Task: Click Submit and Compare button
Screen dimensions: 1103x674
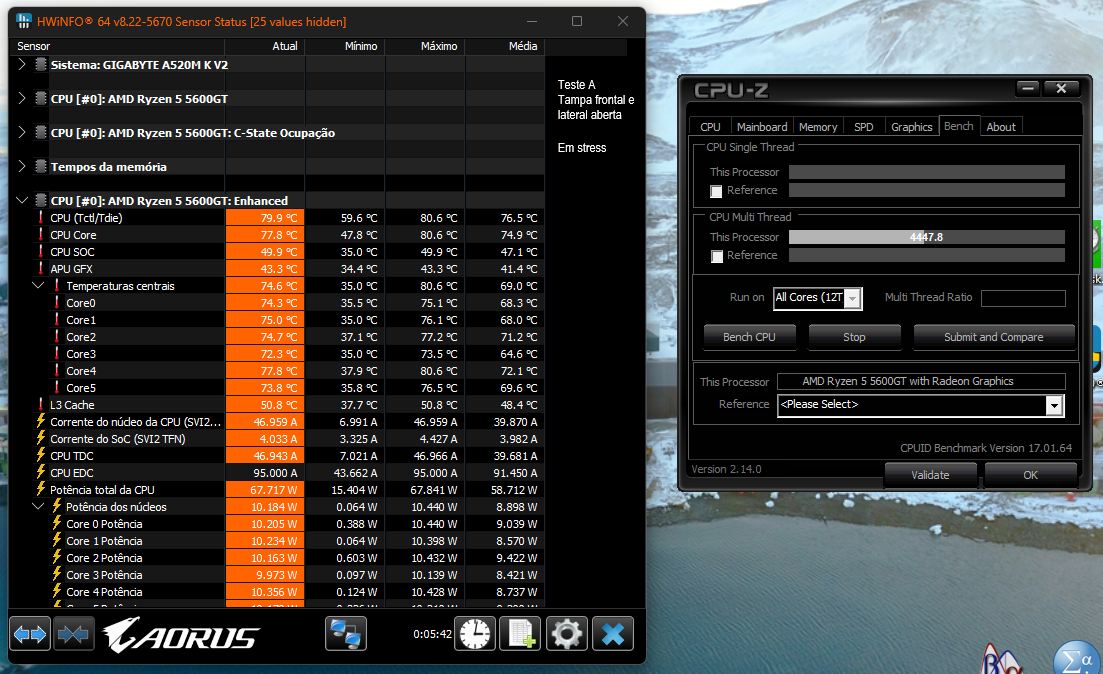Action: point(993,337)
